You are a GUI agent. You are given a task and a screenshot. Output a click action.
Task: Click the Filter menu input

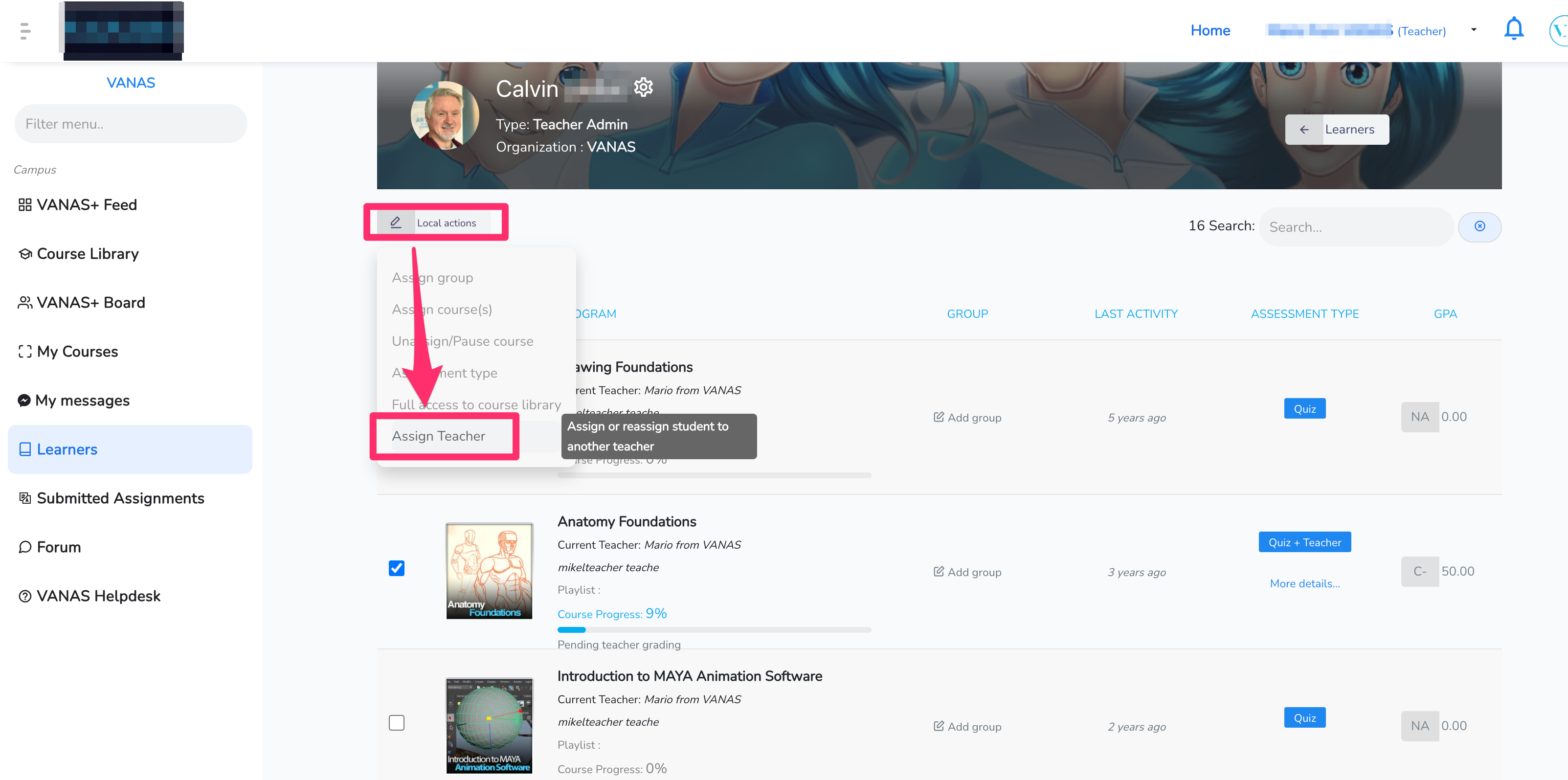(130, 124)
